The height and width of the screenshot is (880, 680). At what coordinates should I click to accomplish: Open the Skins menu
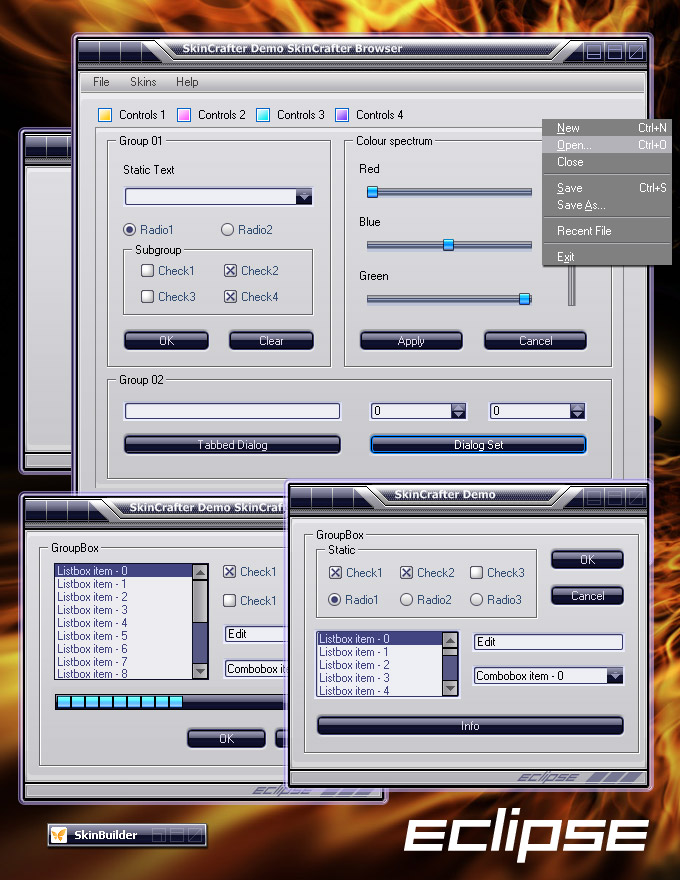143,82
